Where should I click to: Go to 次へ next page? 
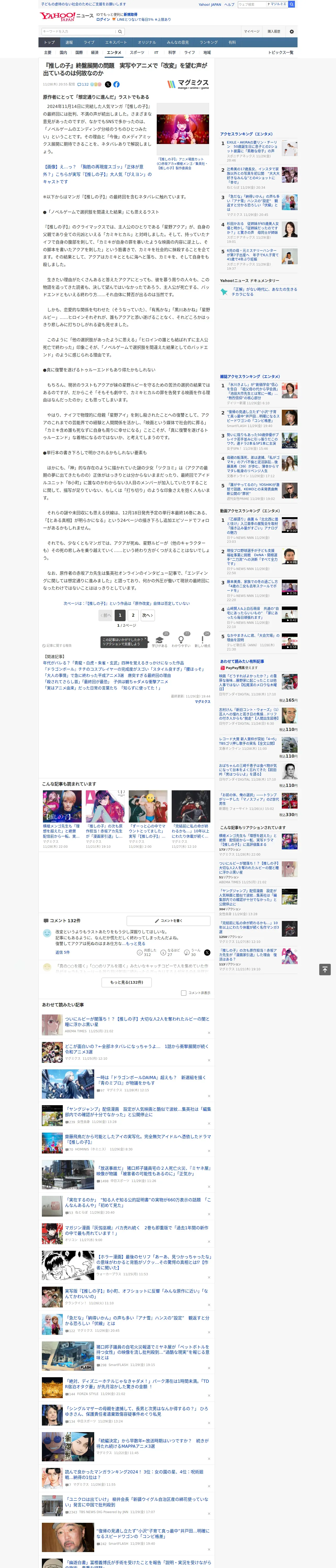click(147, 615)
